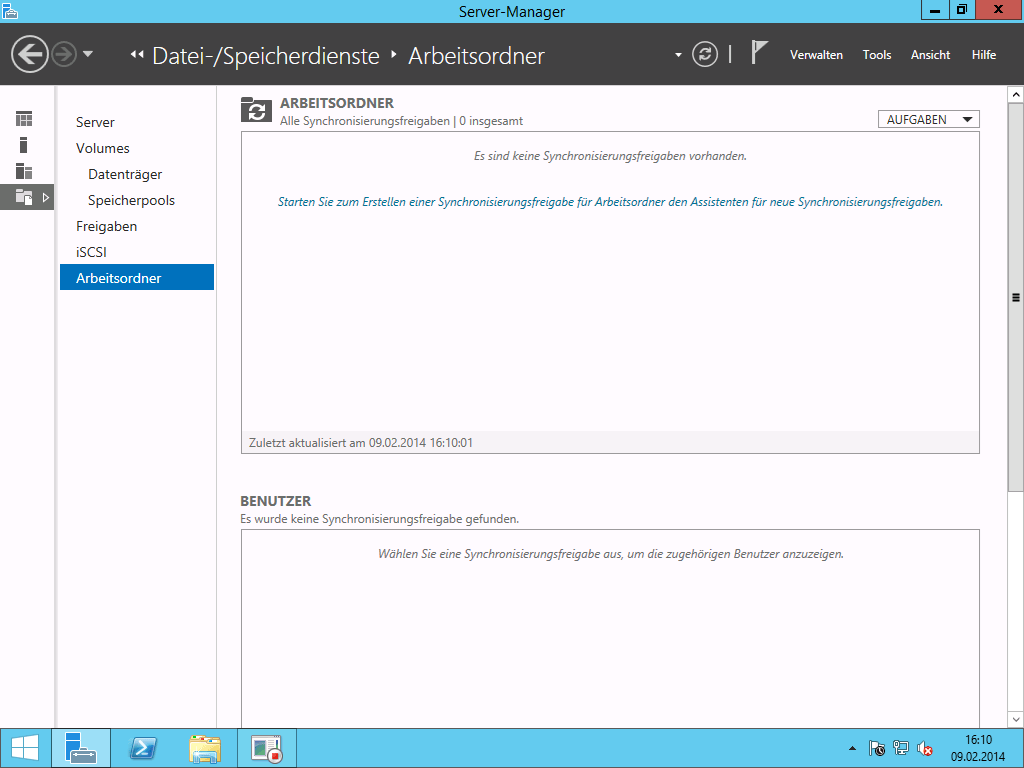Click the ARBEITSORDNER section heading
1024x768 pixels.
(337, 103)
